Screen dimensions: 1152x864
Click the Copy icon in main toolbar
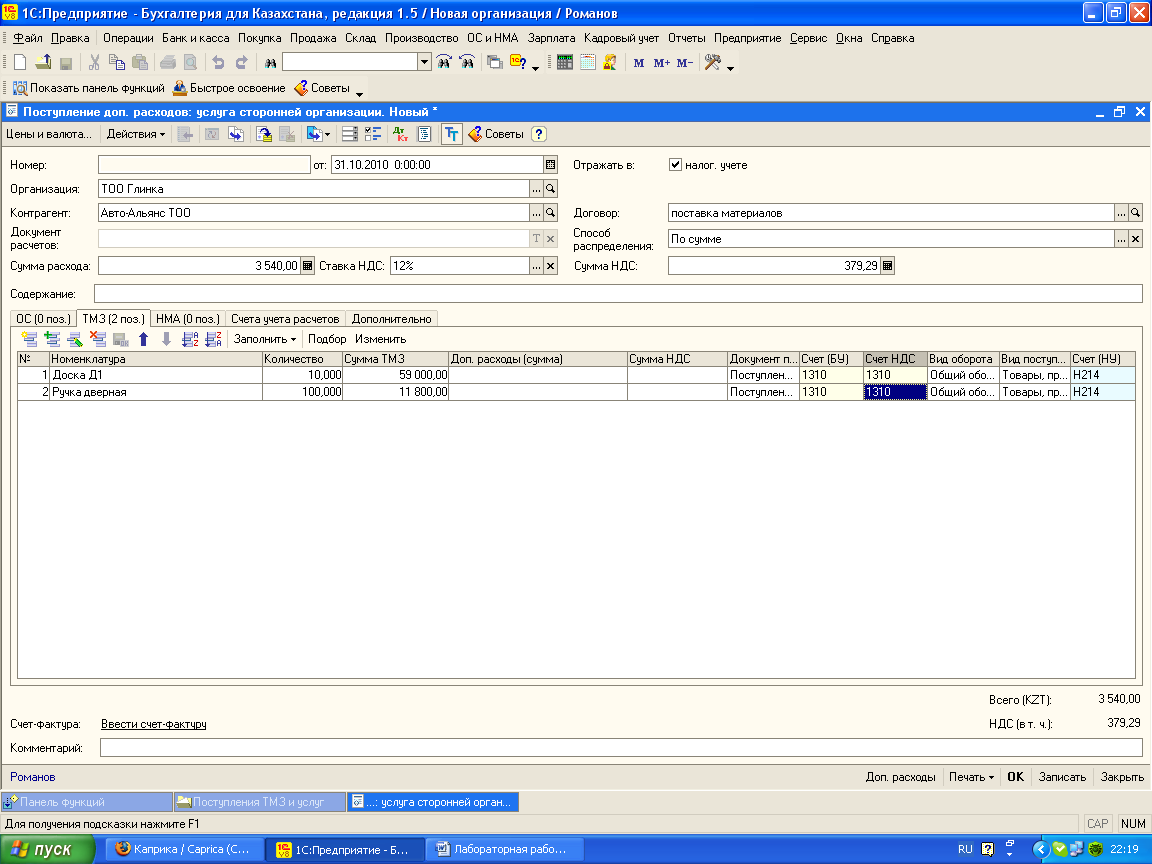tap(116, 63)
